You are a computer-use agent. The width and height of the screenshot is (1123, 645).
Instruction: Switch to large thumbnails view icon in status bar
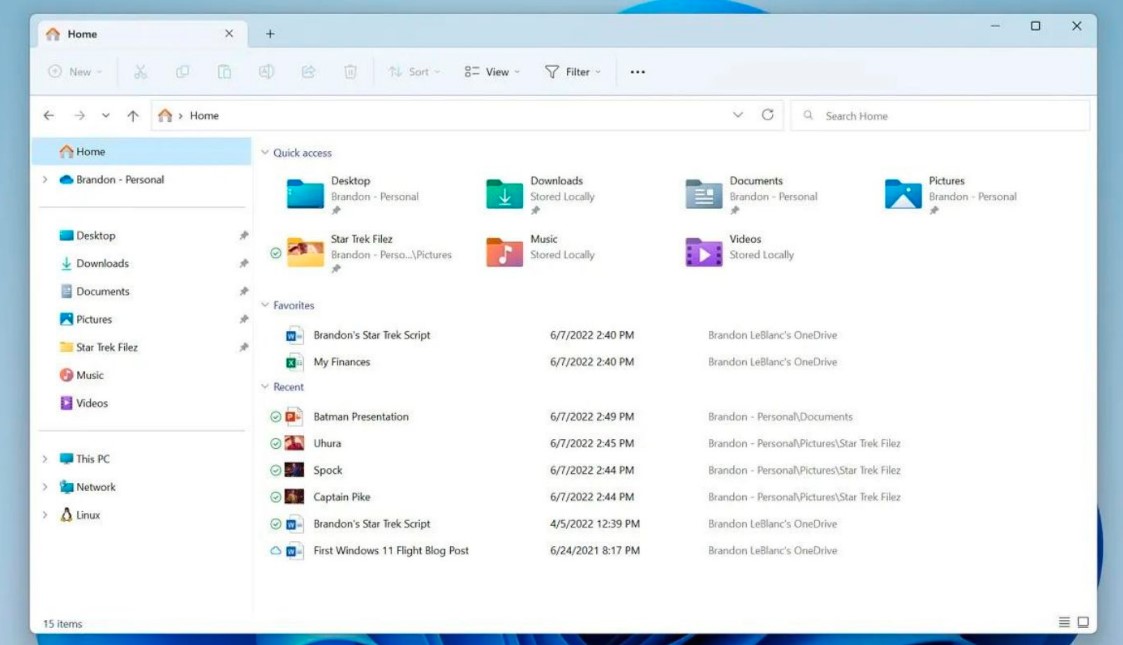pos(1083,622)
